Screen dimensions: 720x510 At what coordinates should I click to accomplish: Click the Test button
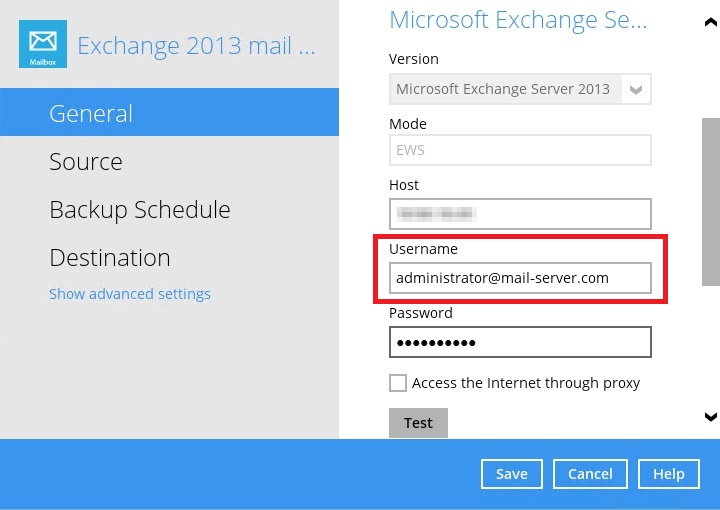418,423
